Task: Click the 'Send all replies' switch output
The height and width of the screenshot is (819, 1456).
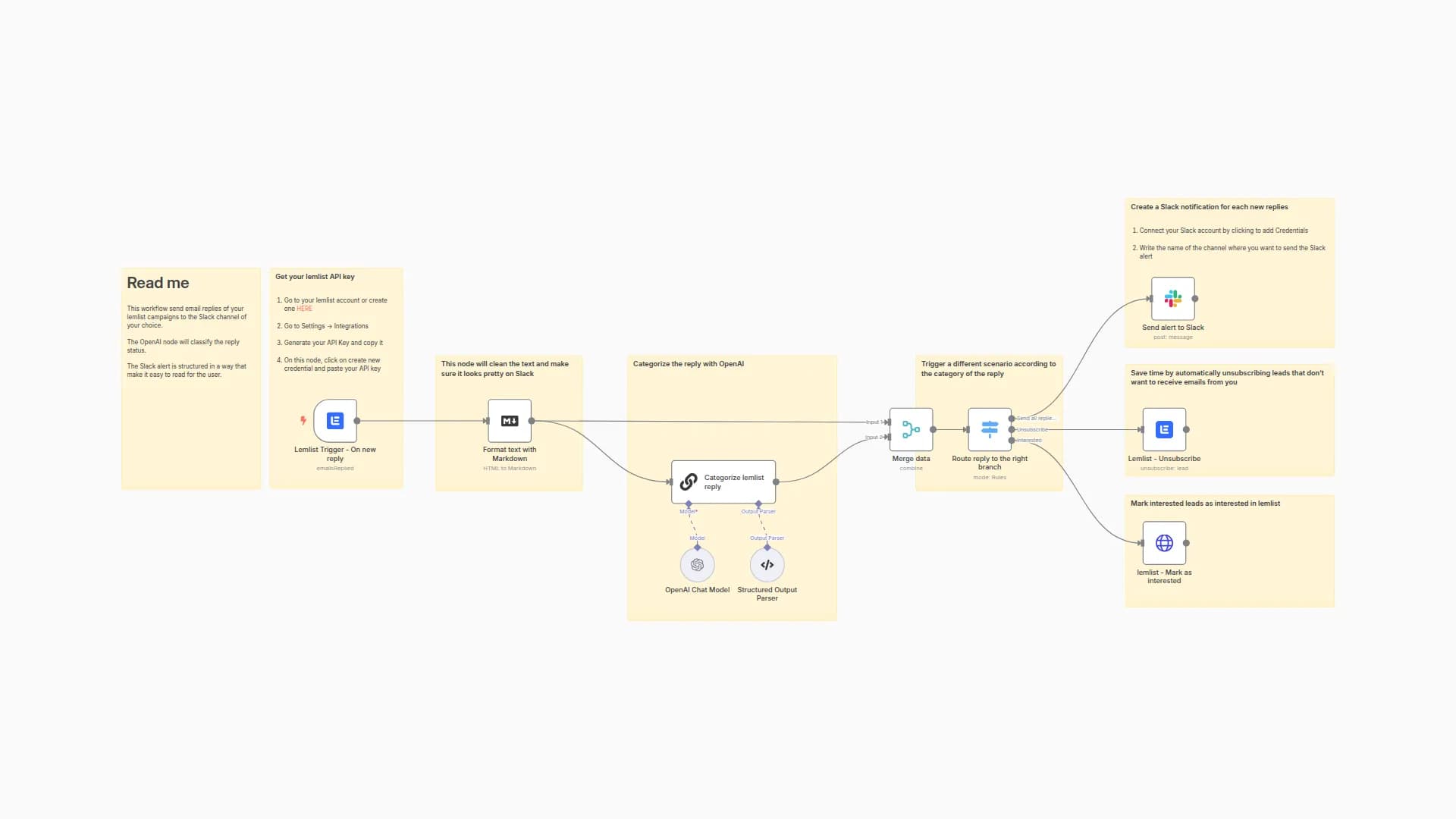Action: pyautogui.click(x=1012, y=419)
